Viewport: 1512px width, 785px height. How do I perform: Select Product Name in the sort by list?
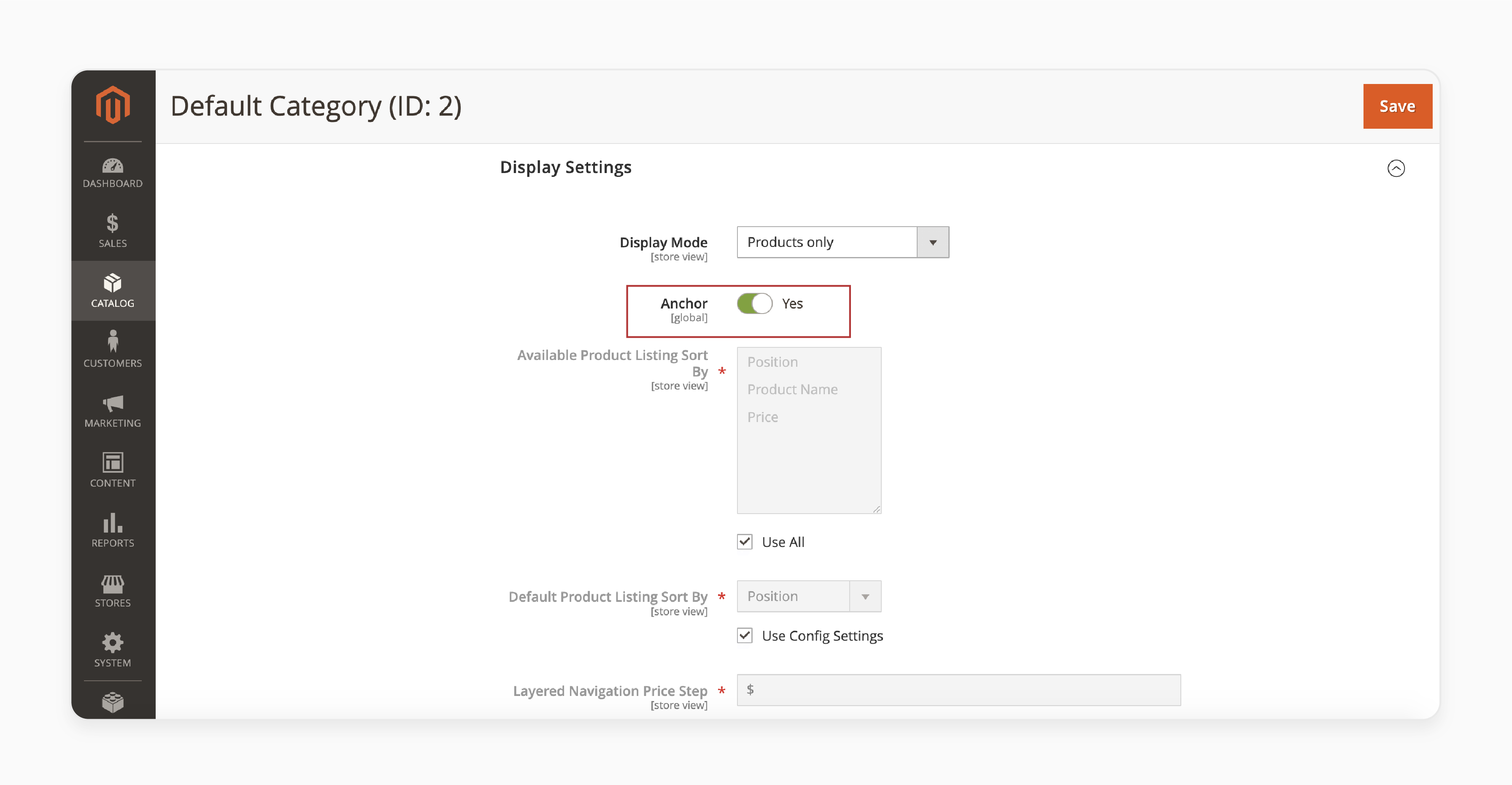(792, 389)
